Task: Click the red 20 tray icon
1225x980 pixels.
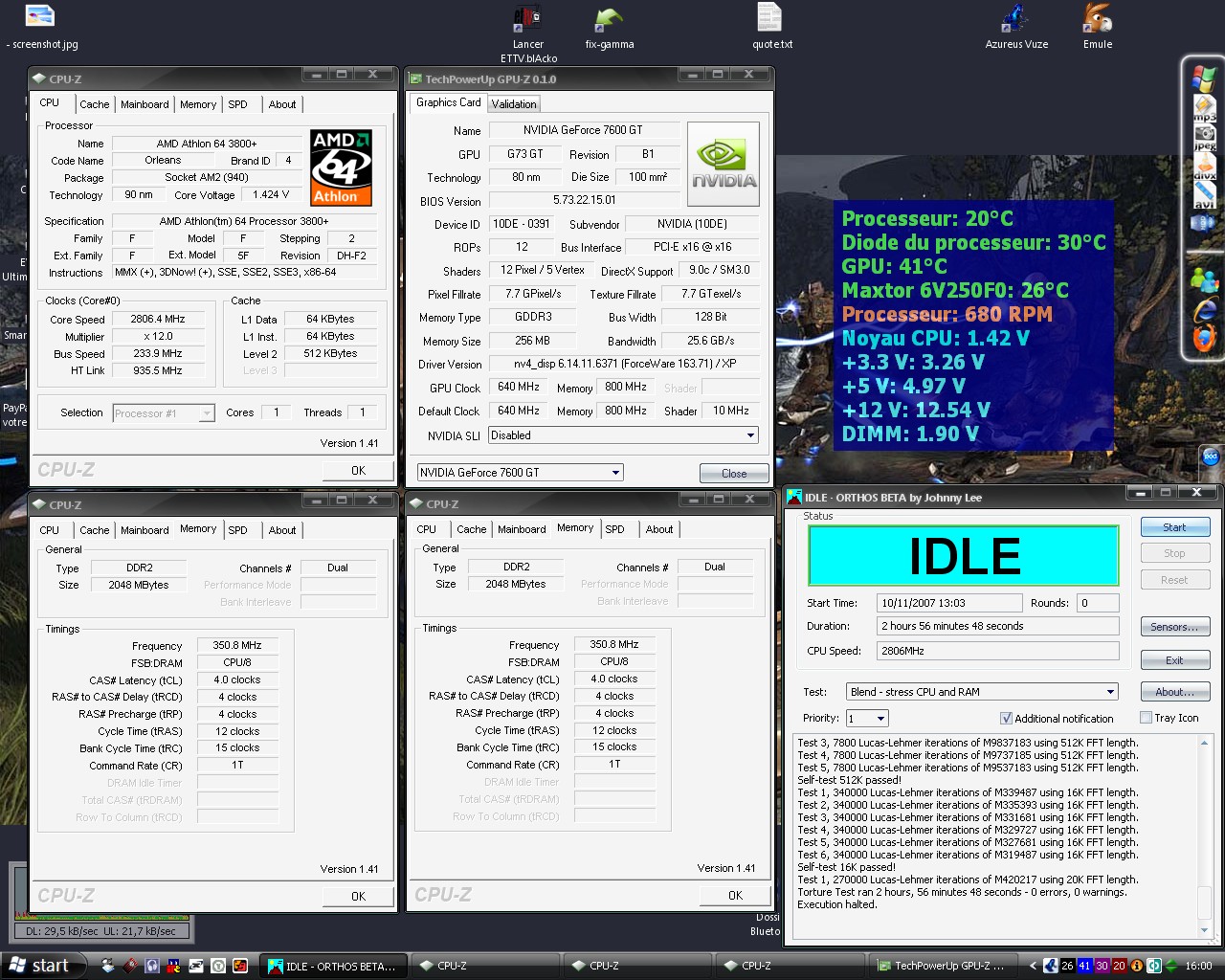Action: [x=1119, y=966]
